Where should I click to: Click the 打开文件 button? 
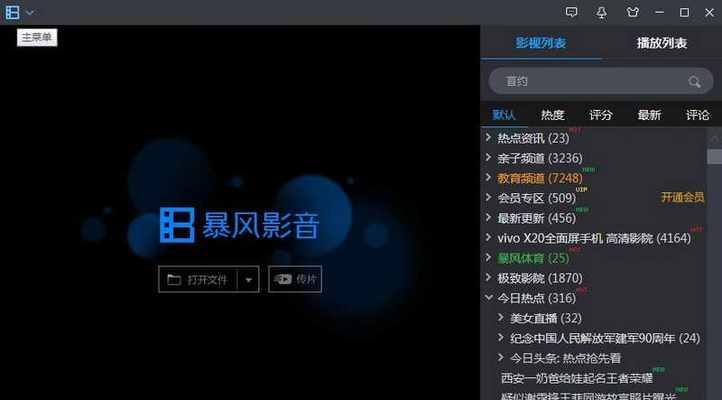coord(198,279)
